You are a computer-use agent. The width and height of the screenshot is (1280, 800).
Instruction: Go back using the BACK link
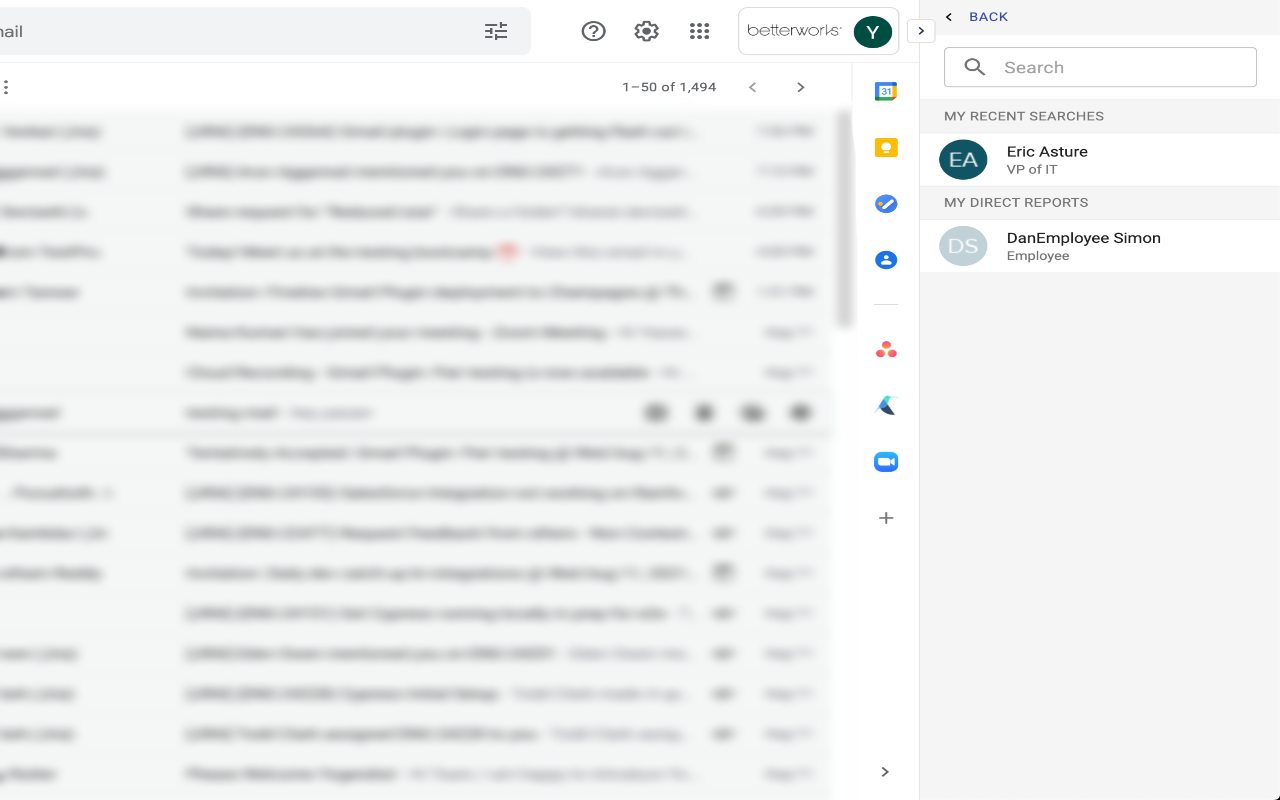[x=988, y=17]
